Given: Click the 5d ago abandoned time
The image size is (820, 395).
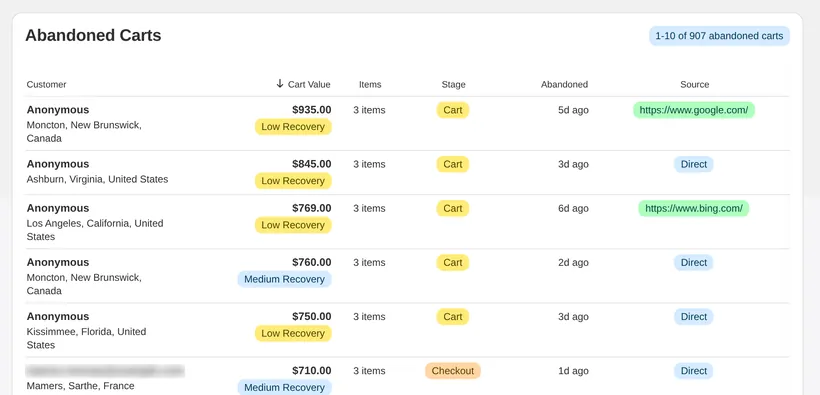Looking at the screenshot, I should (573, 110).
